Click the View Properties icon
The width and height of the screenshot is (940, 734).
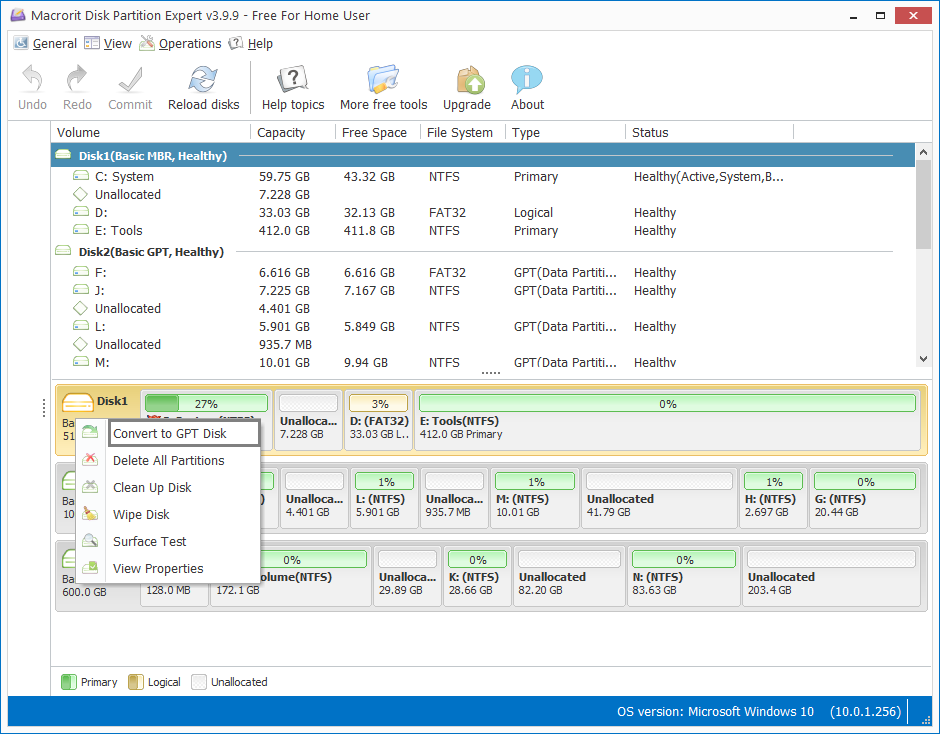click(90, 567)
